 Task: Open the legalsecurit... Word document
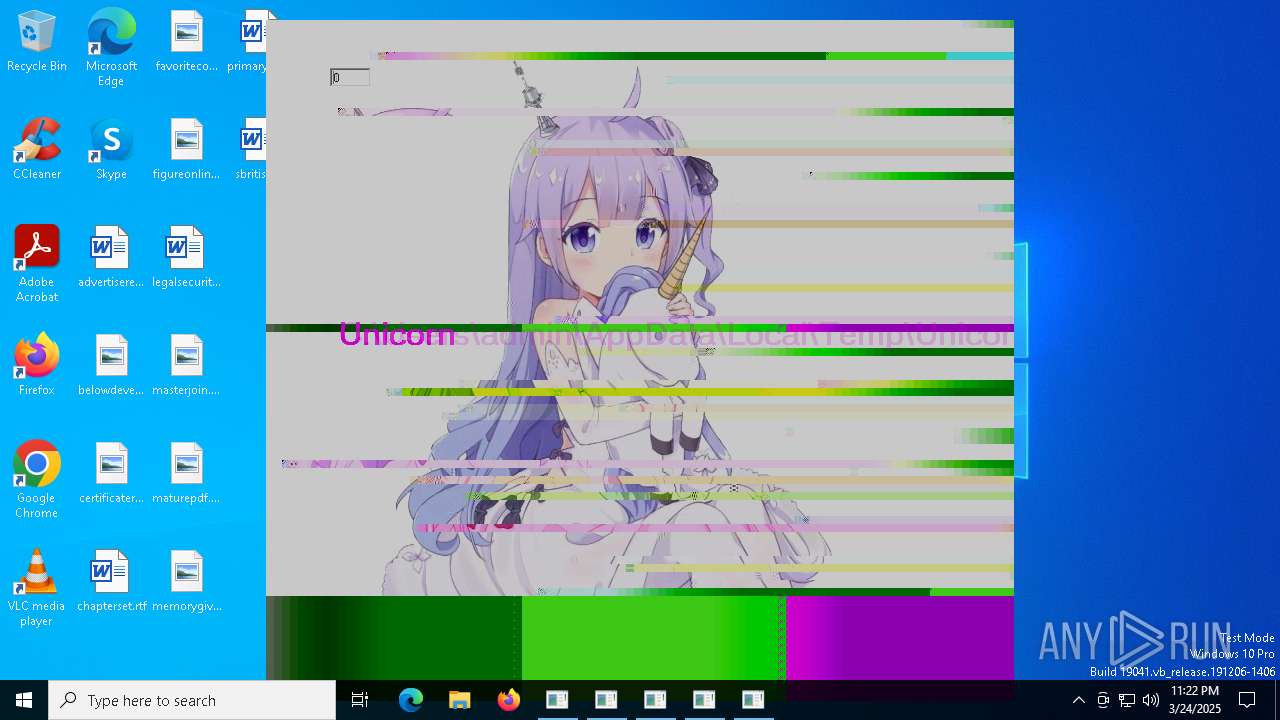[186, 257]
